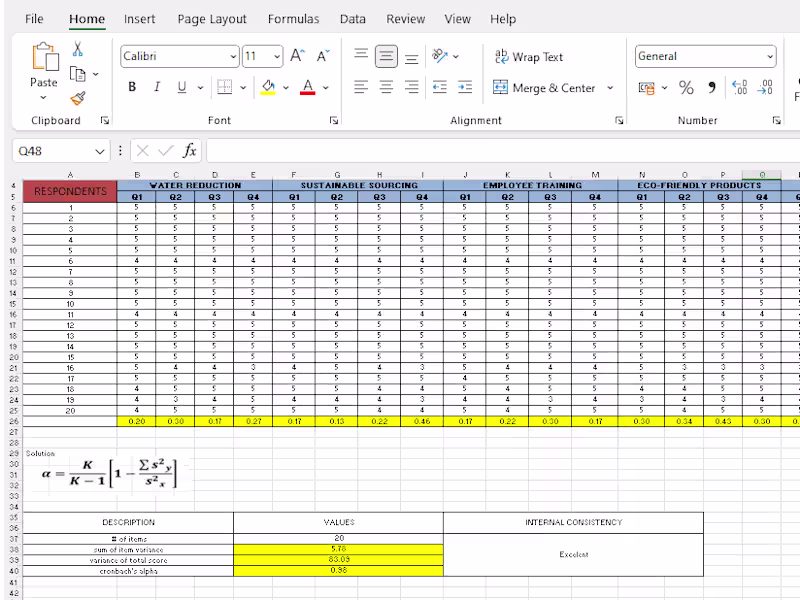Open the Calibri font name dropdown

point(233,57)
